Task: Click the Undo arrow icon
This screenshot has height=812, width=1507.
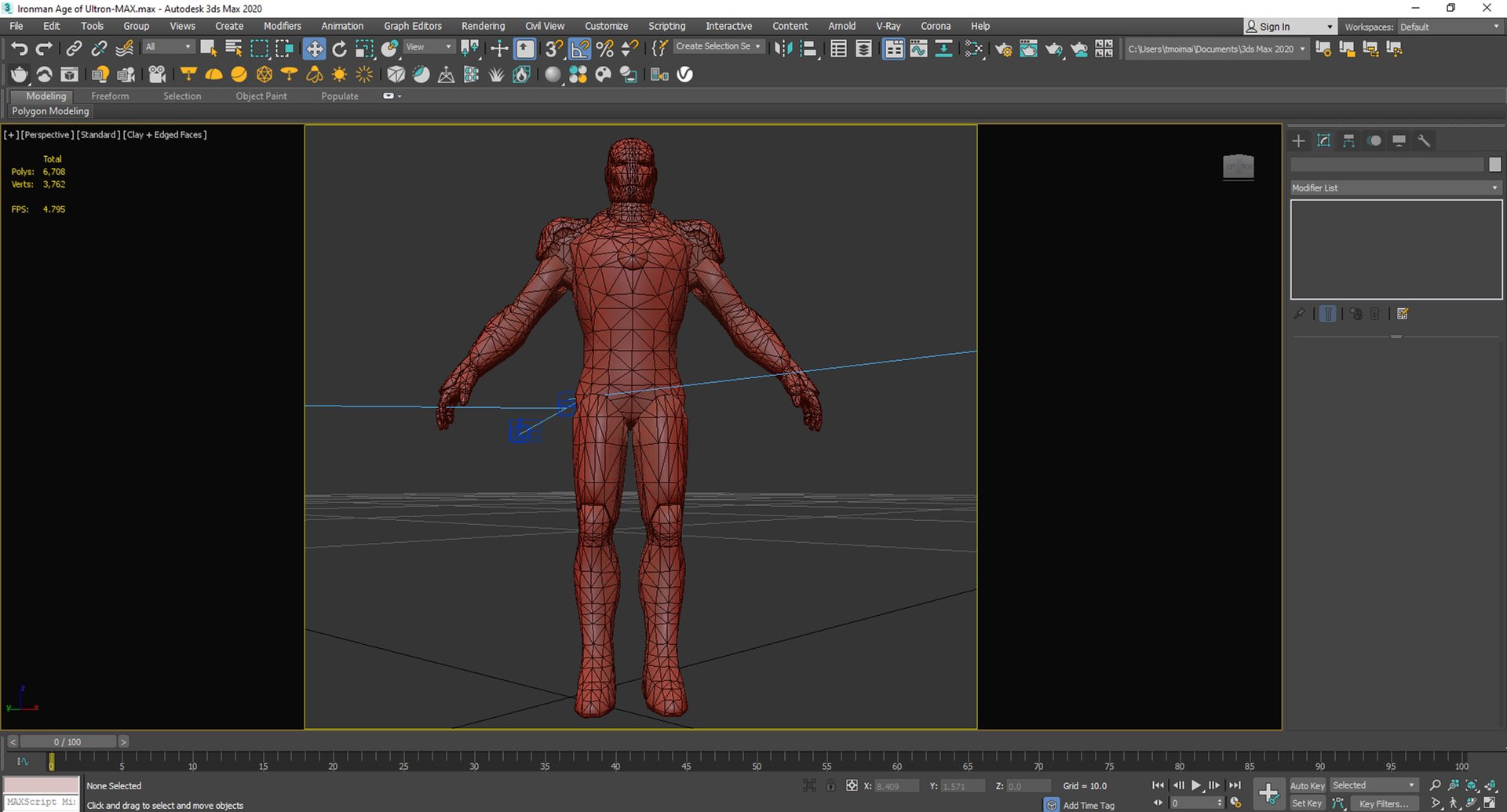Action: pyautogui.click(x=19, y=49)
